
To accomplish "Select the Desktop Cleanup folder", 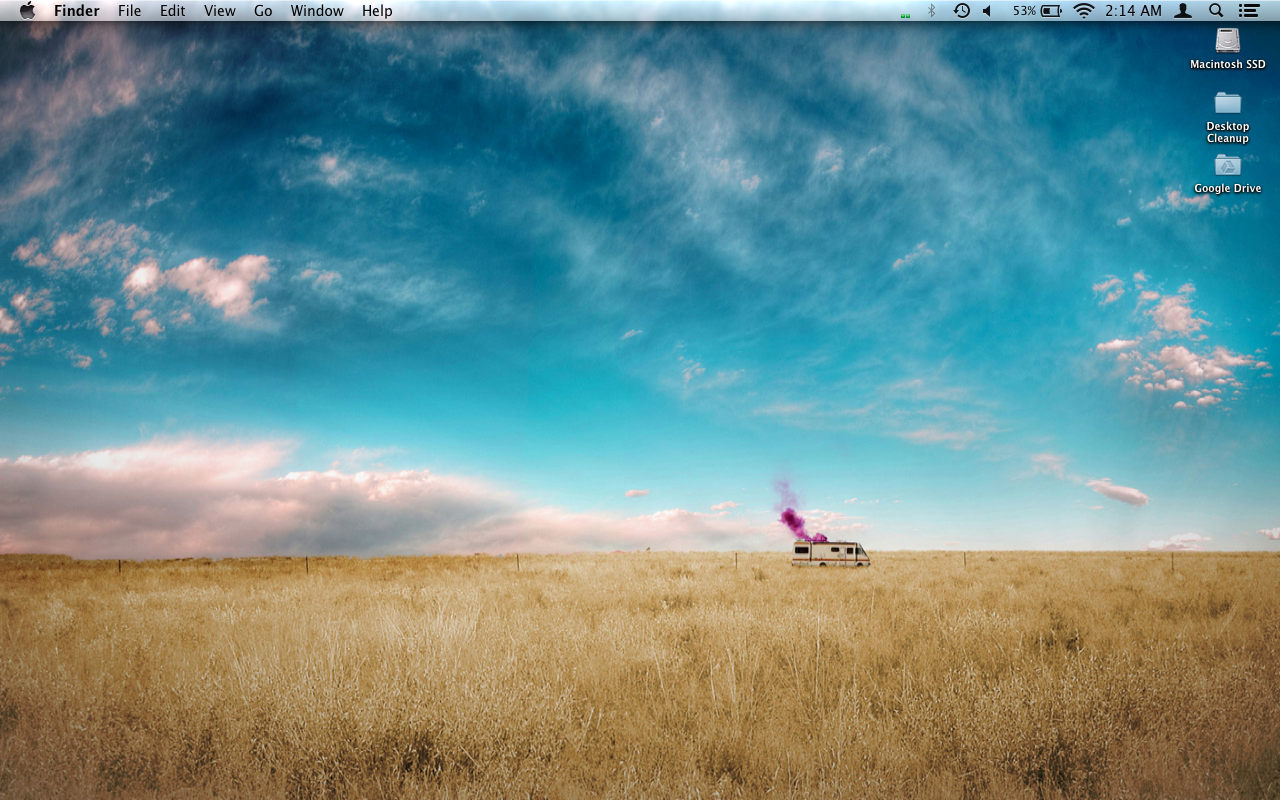I will click(x=1228, y=103).
